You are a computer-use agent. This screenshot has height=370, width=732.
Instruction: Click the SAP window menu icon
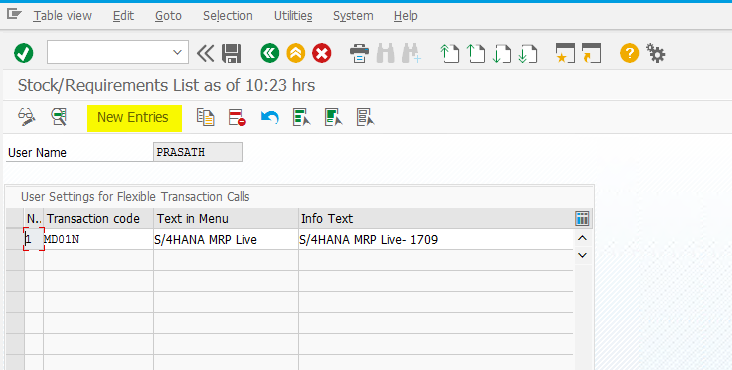(14, 14)
